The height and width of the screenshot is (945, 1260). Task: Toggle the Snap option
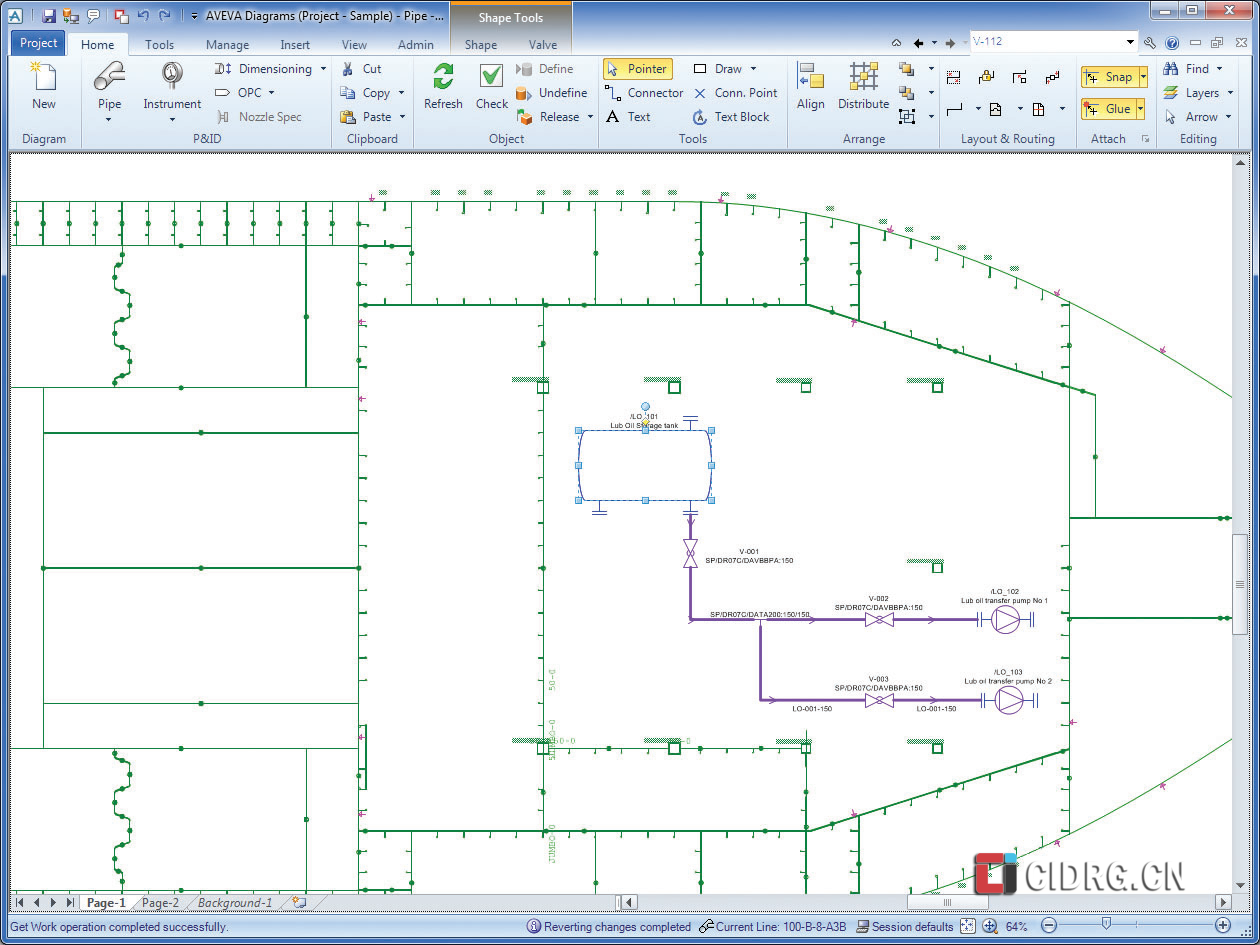[x=1109, y=77]
